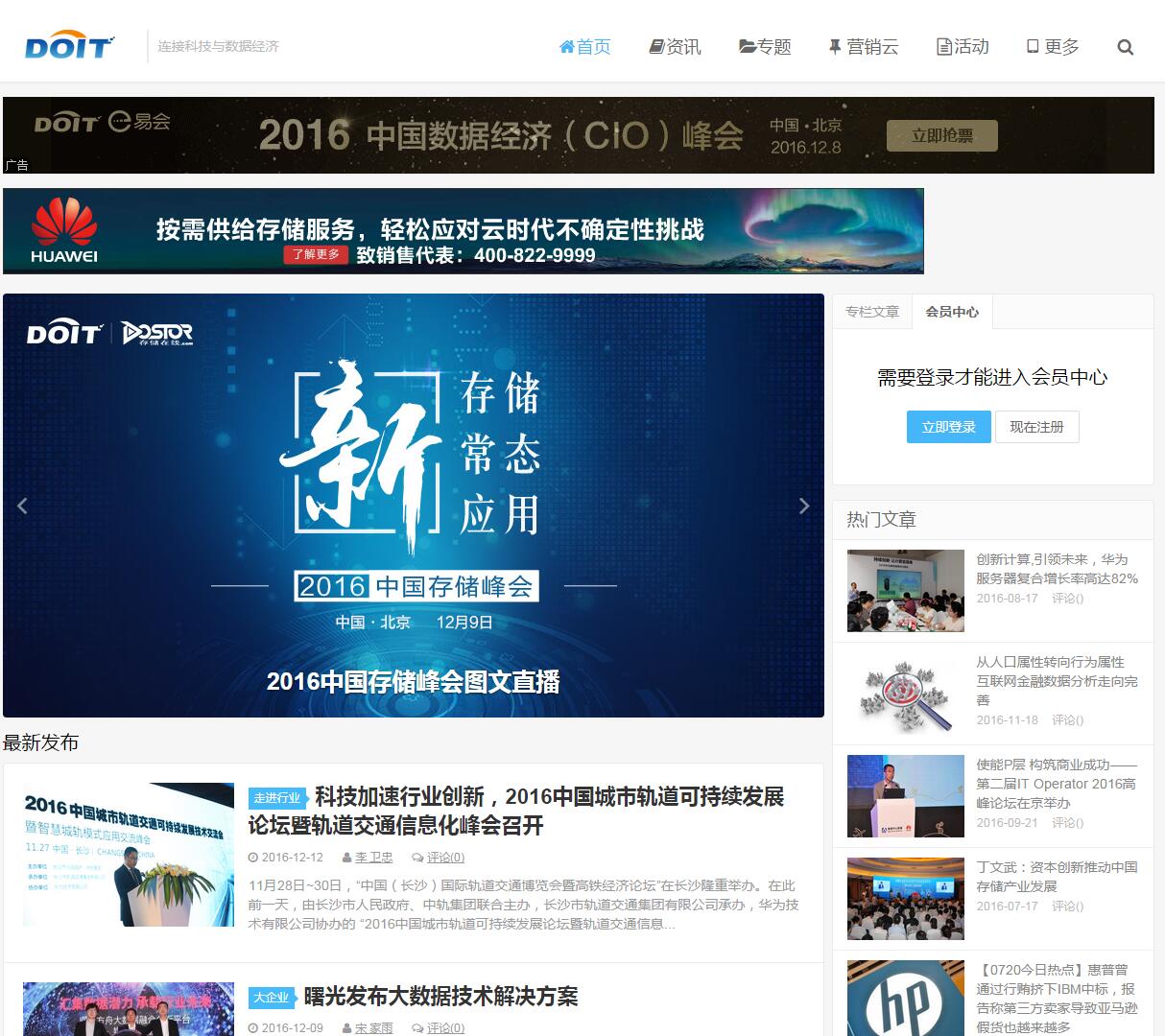This screenshot has height=1036, width=1165.
Task: Open 评论(0) on 轨道交通 article
Action: (x=445, y=858)
